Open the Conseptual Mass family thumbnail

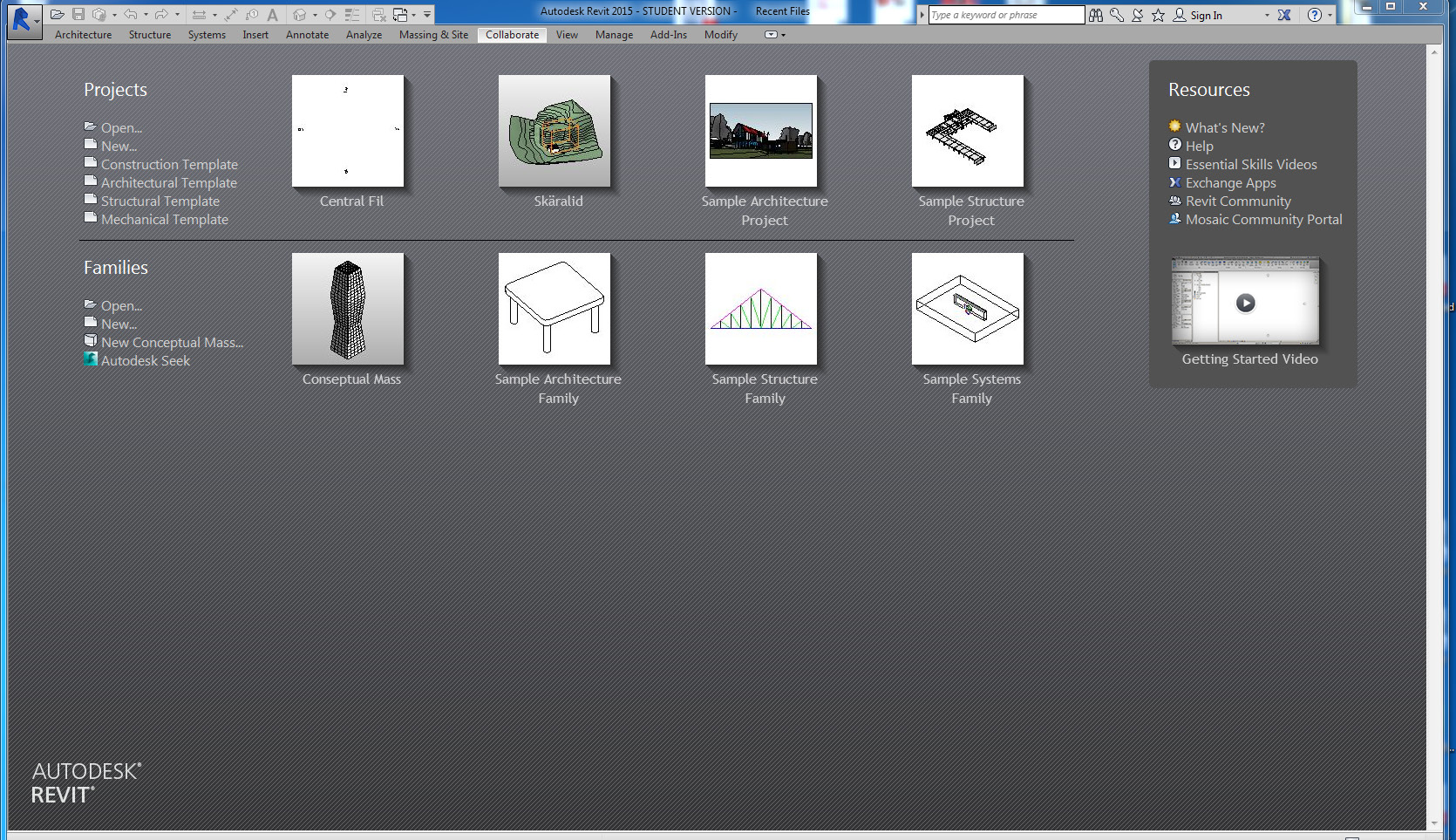[x=348, y=309]
